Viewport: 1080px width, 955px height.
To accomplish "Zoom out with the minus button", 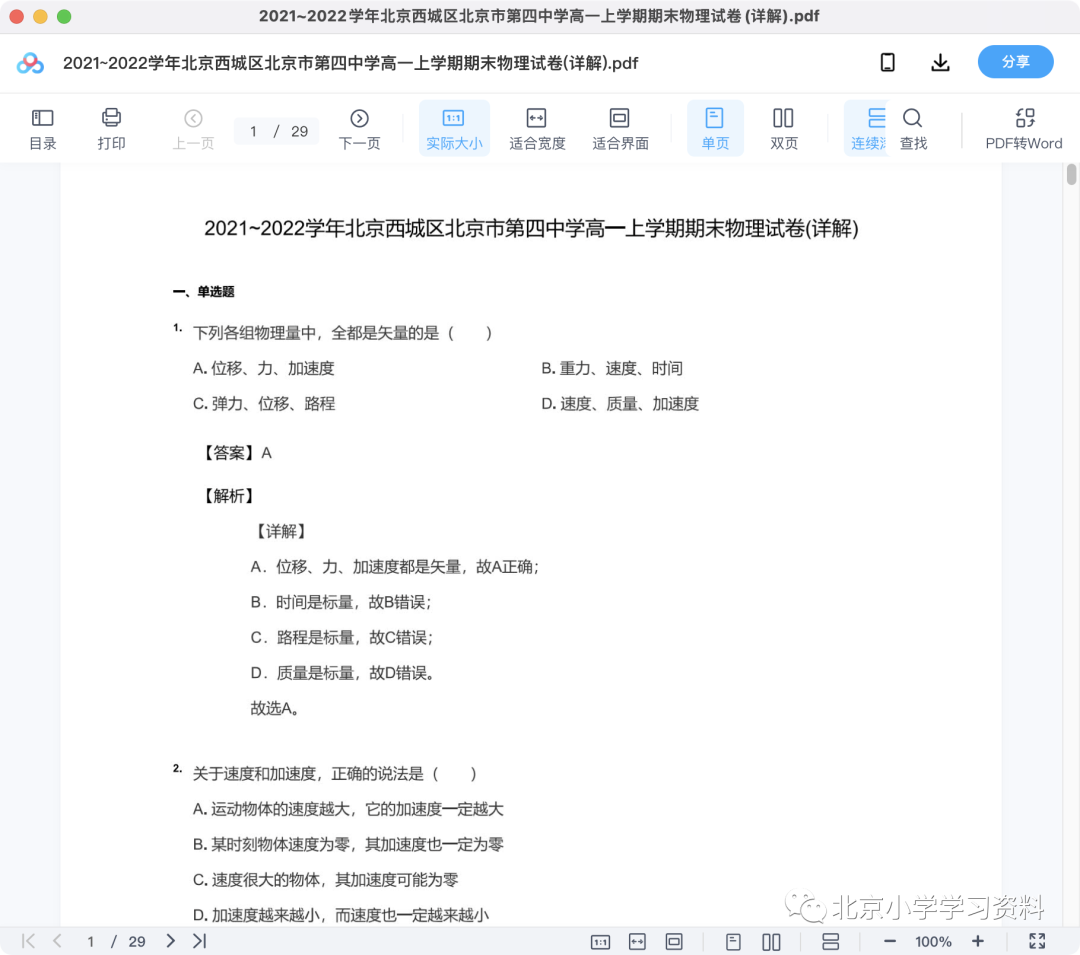I will point(890,942).
